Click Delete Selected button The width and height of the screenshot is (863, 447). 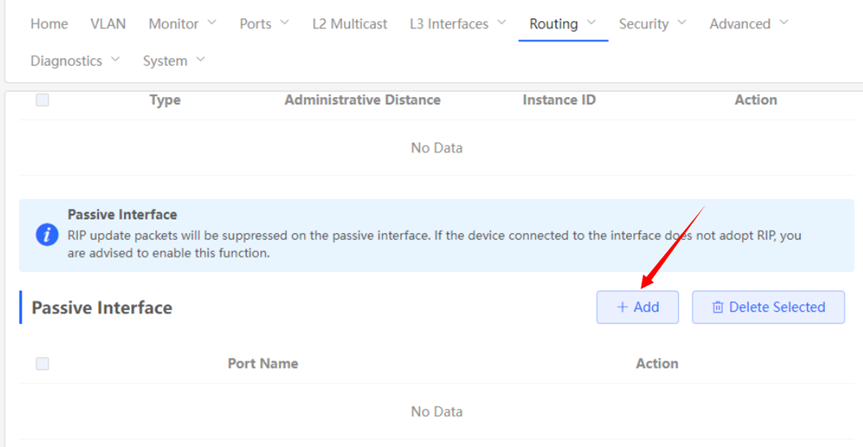pos(768,307)
